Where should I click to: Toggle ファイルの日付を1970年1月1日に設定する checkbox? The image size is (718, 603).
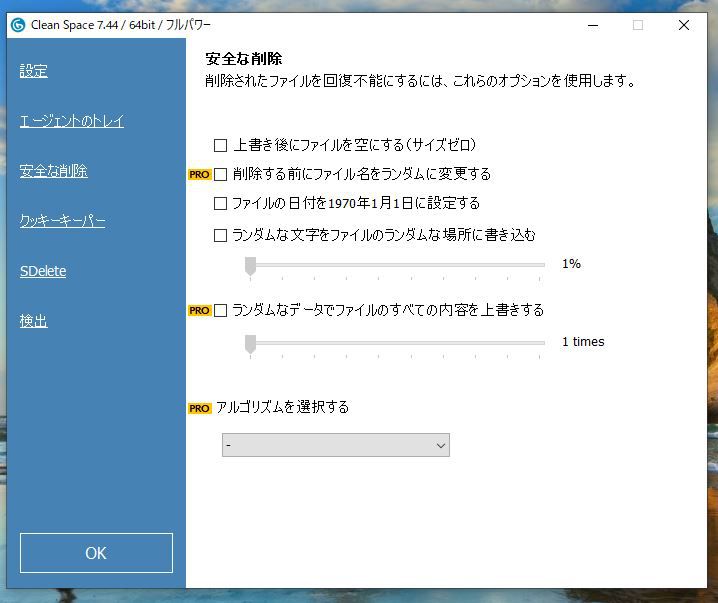[x=220, y=203]
